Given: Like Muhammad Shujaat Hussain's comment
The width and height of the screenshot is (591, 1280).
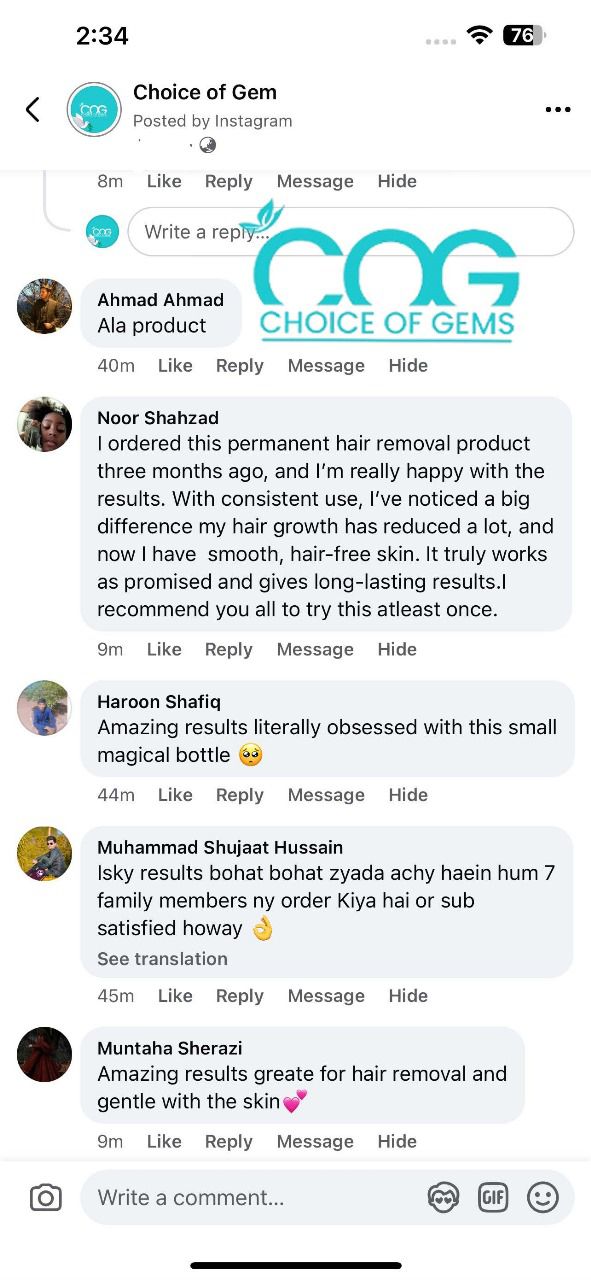Looking at the screenshot, I should coord(175,995).
